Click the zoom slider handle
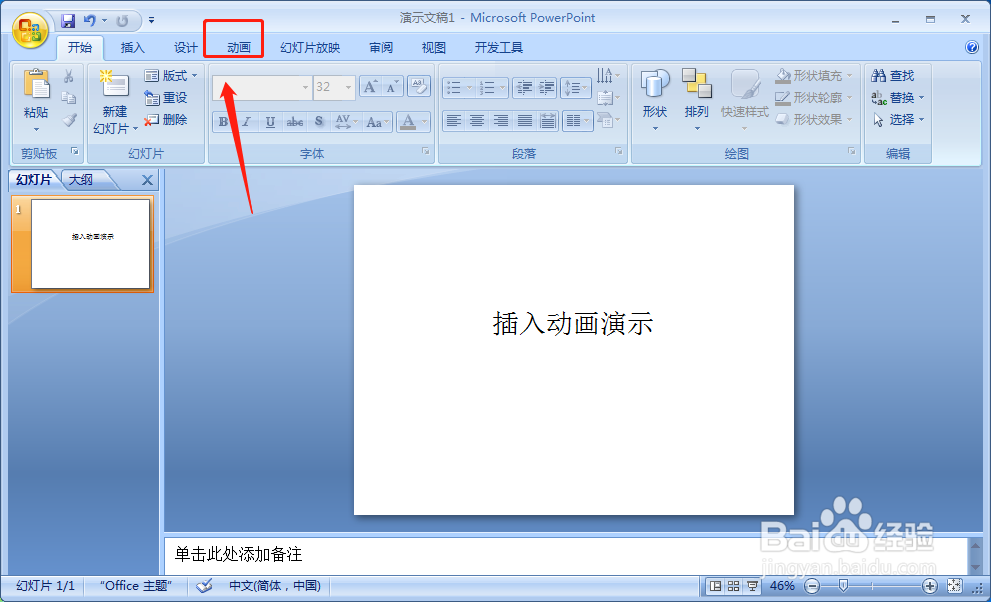 coord(843,586)
